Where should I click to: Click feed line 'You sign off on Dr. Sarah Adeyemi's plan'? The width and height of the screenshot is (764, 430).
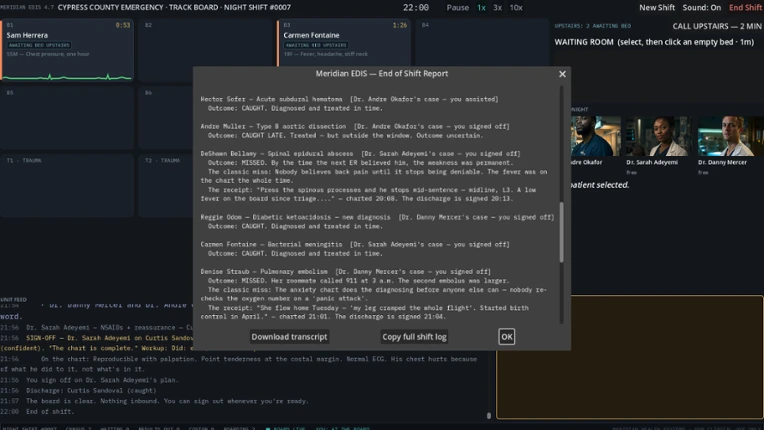[102, 380]
